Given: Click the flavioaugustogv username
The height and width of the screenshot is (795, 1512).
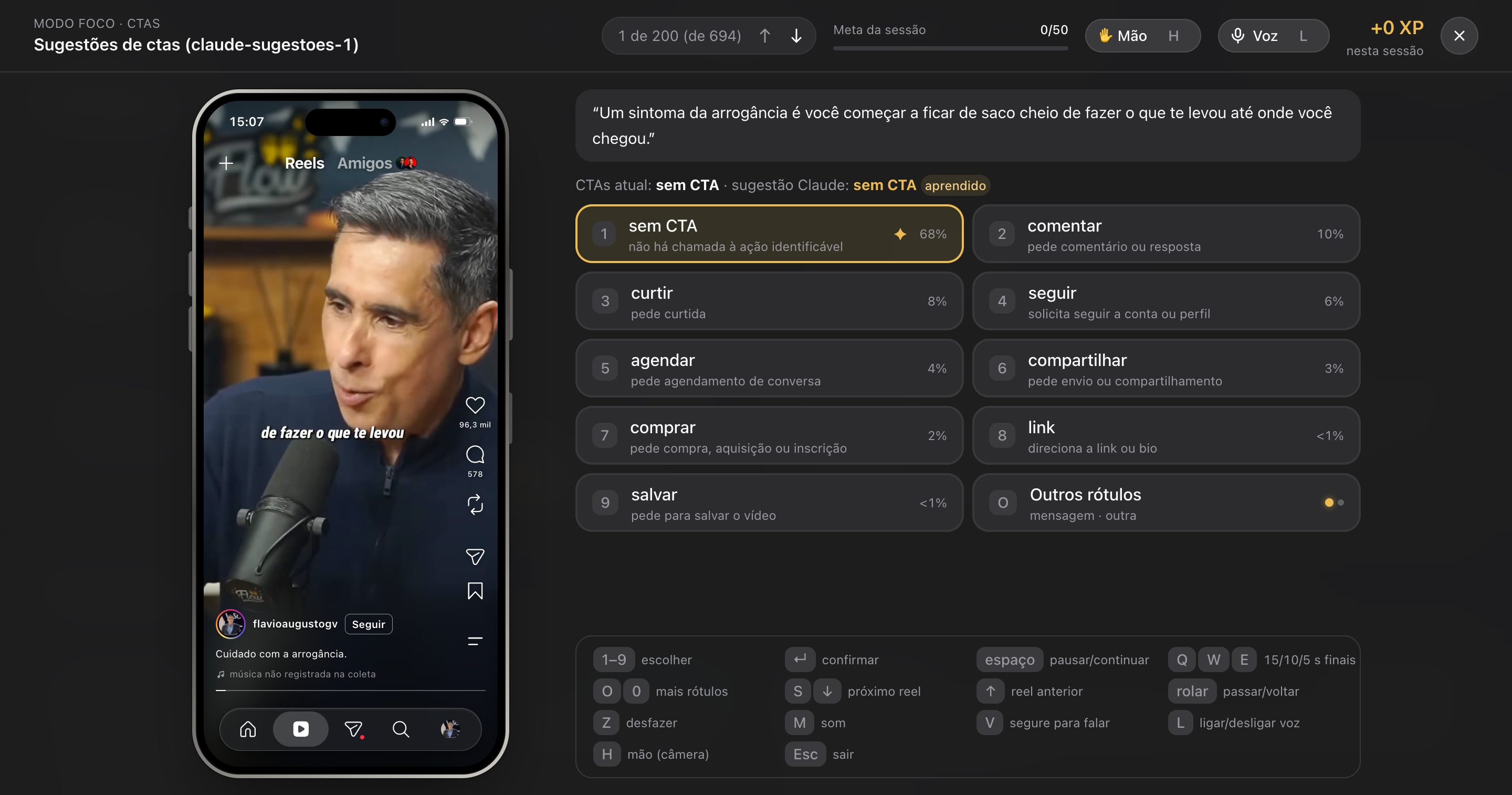Looking at the screenshot, I should (x=295, y=623).
